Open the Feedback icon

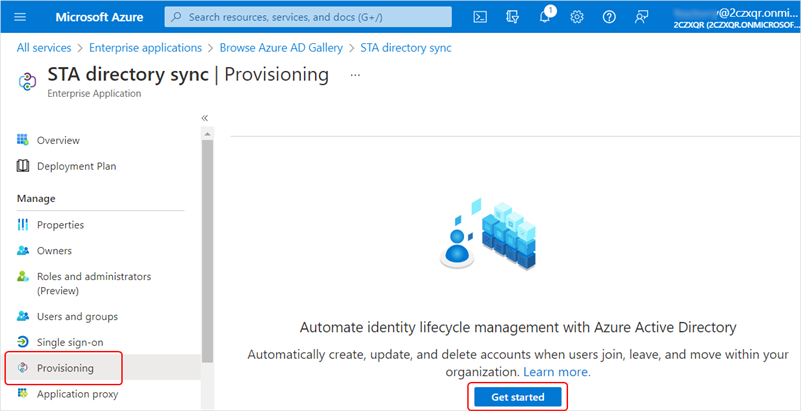[641, 17]
